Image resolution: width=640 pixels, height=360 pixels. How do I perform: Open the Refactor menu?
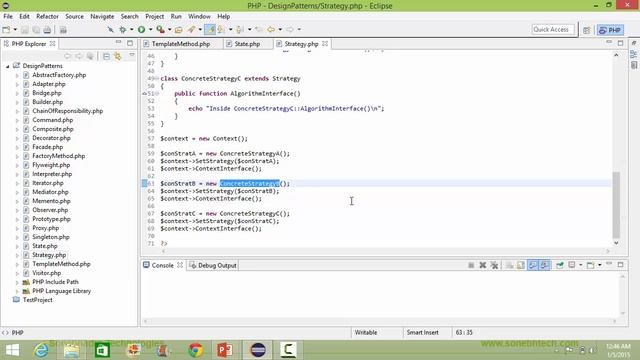pyautogui.click(x=47, y=16)
